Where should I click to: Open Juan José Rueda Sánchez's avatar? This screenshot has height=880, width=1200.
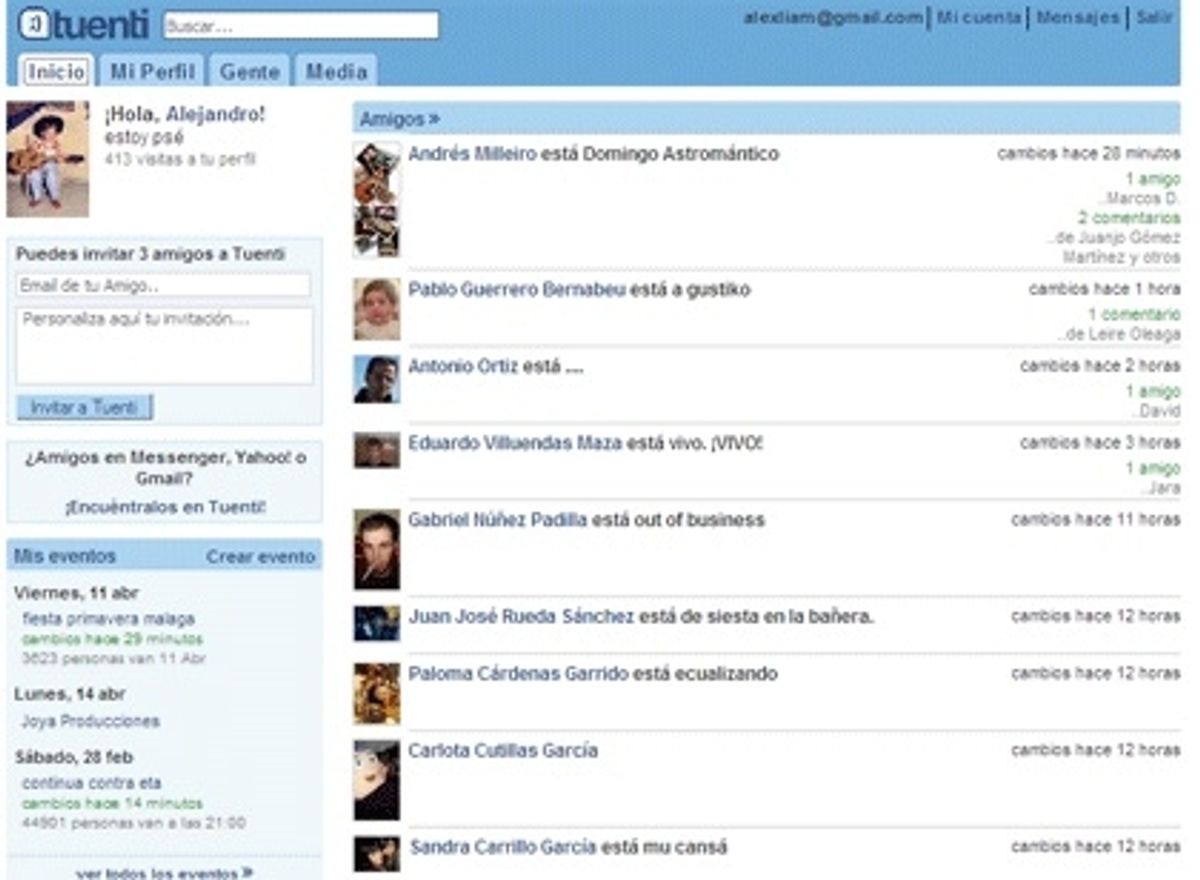click(377, 623)
